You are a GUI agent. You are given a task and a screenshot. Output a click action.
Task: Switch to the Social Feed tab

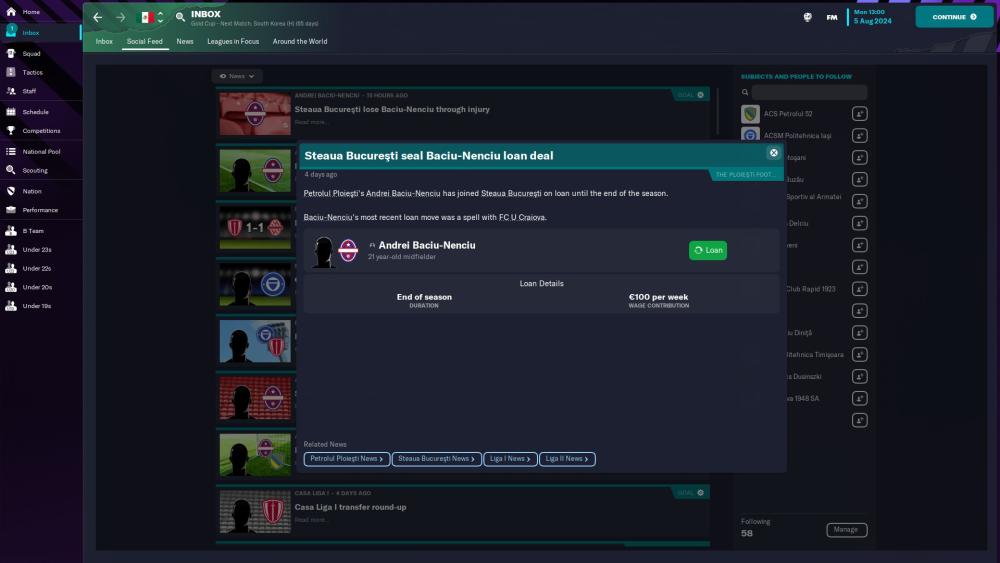point(145,41)
